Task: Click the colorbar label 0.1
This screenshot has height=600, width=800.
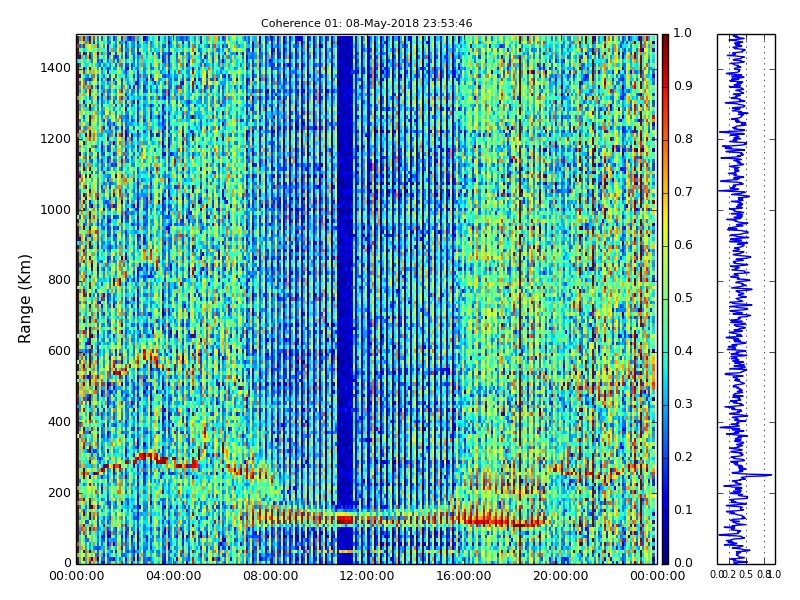Action: [x=683, y=511]
